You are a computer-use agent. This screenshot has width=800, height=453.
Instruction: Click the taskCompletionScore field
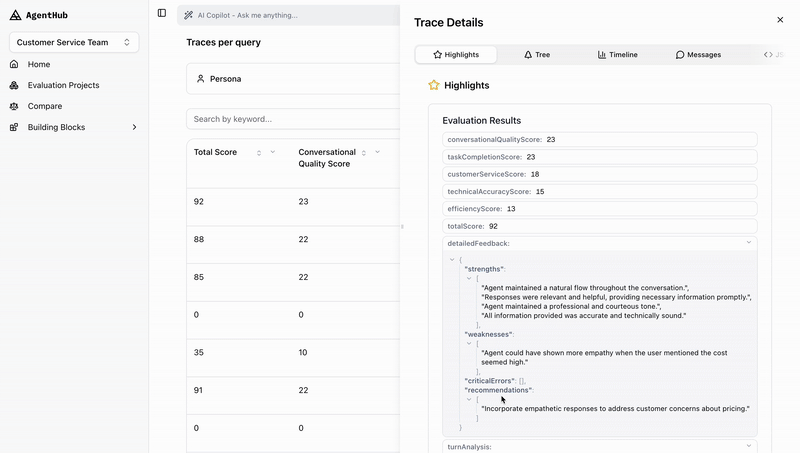[599, 157]
